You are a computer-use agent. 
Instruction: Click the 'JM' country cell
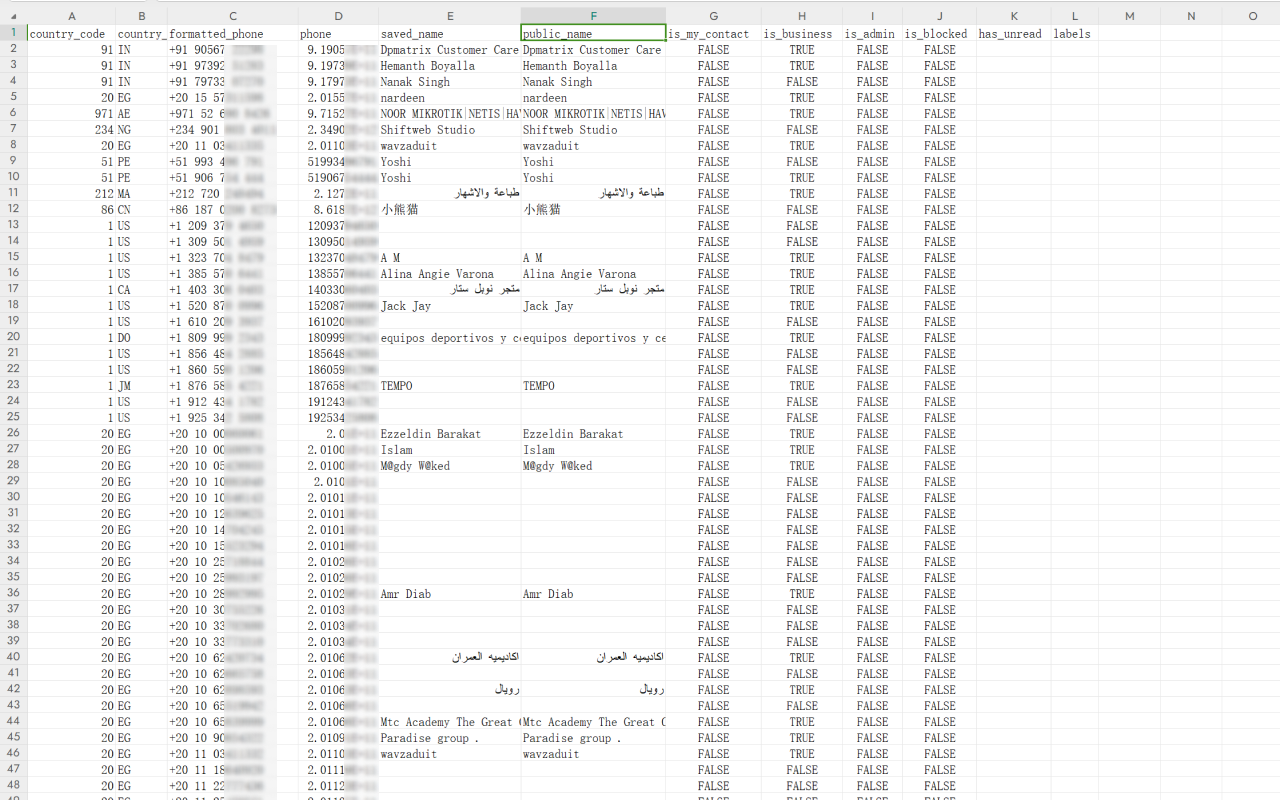141,386
